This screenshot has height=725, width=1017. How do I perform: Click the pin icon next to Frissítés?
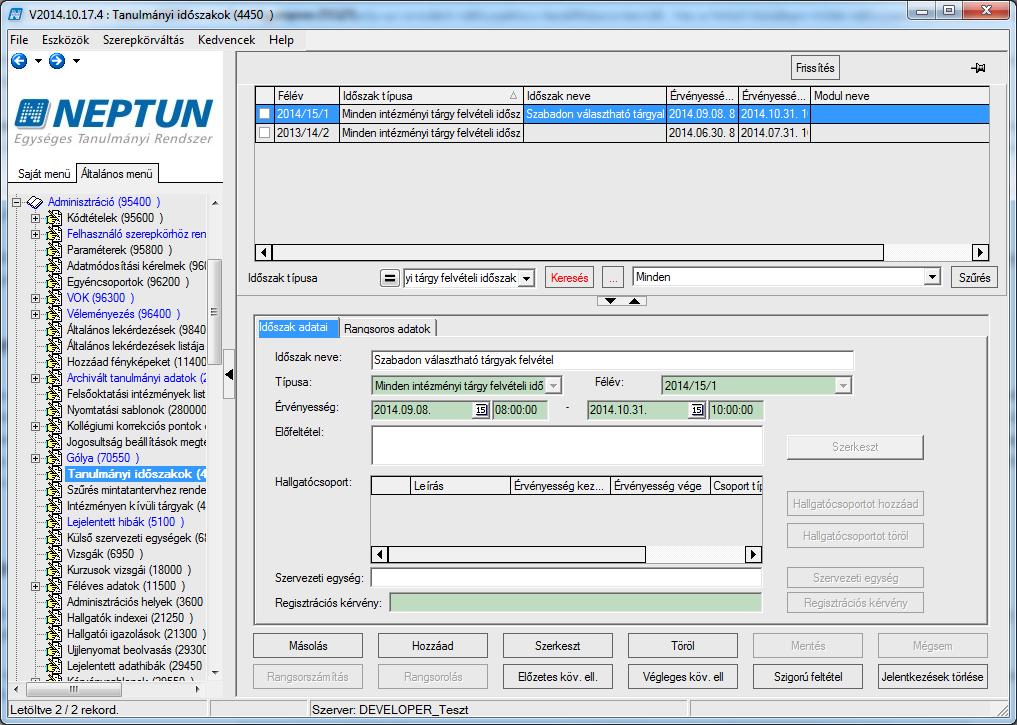coord(978,67)
